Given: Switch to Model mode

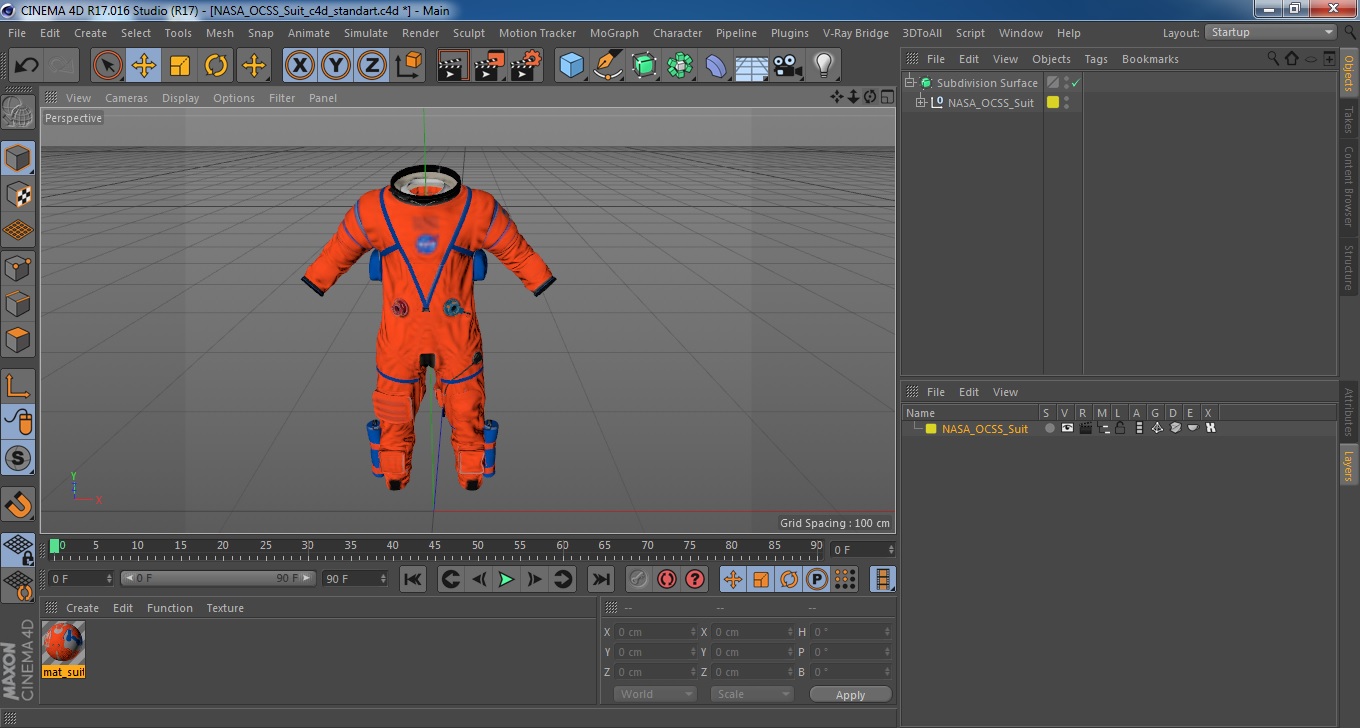Looking at the screenshot, I should pyautogui.click(x=18, y=158).
